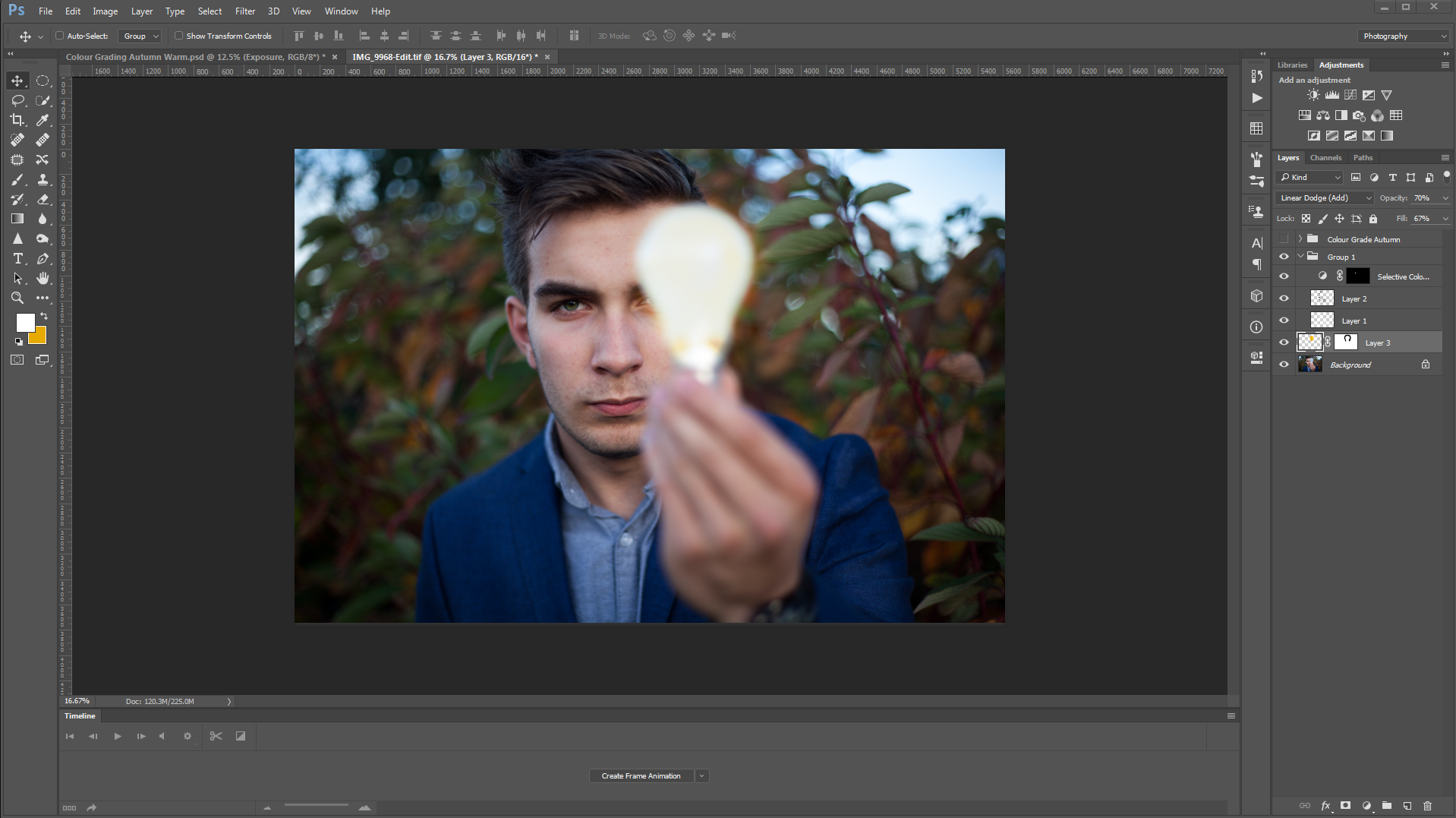Open the layer style fx menu
Image resolution: width=1456 pixels, height=818 pixels.
pos(1325,806)
